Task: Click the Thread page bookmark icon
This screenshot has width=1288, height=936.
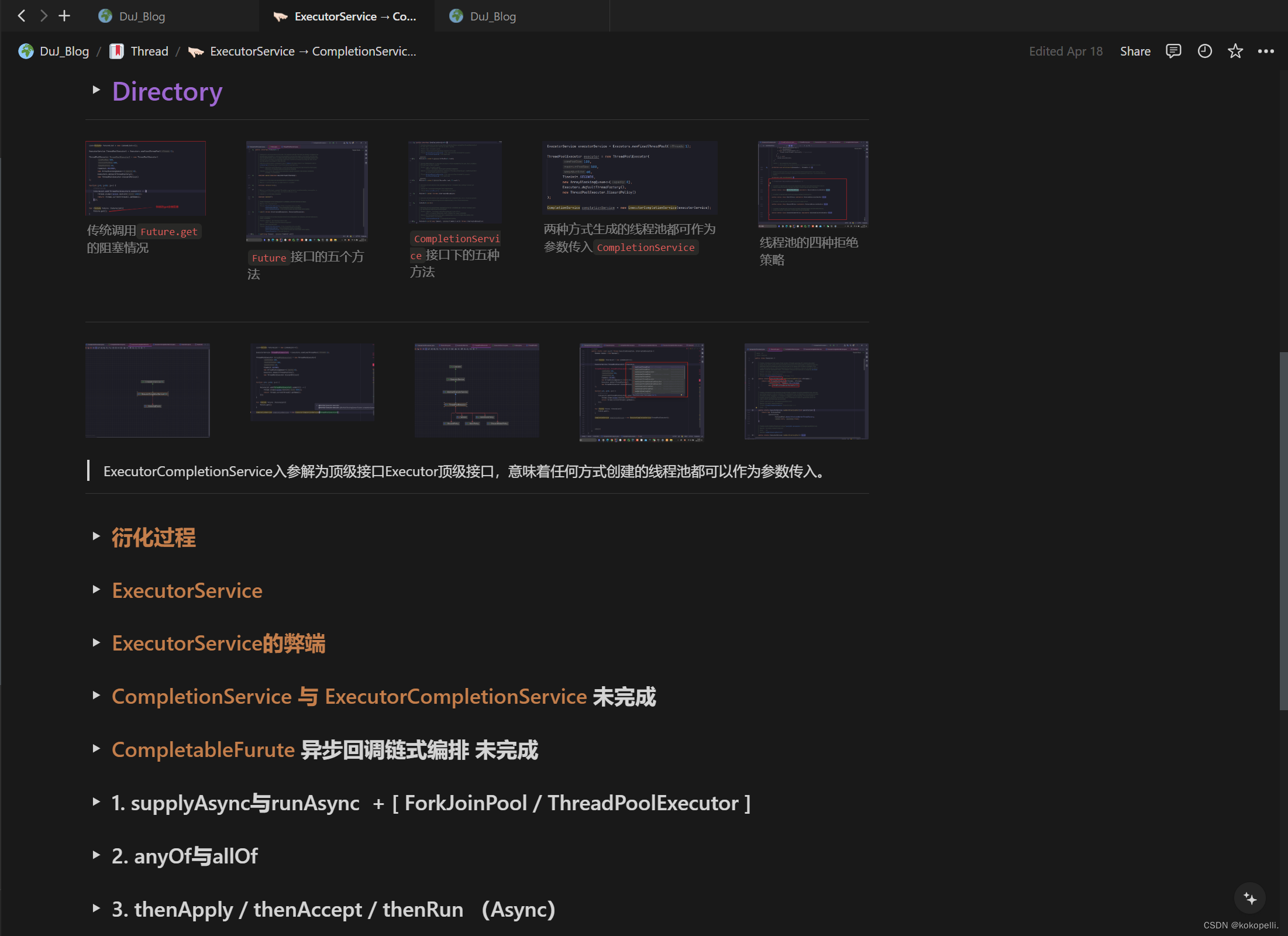Action: pyautogui.click(x=116, y=51)
